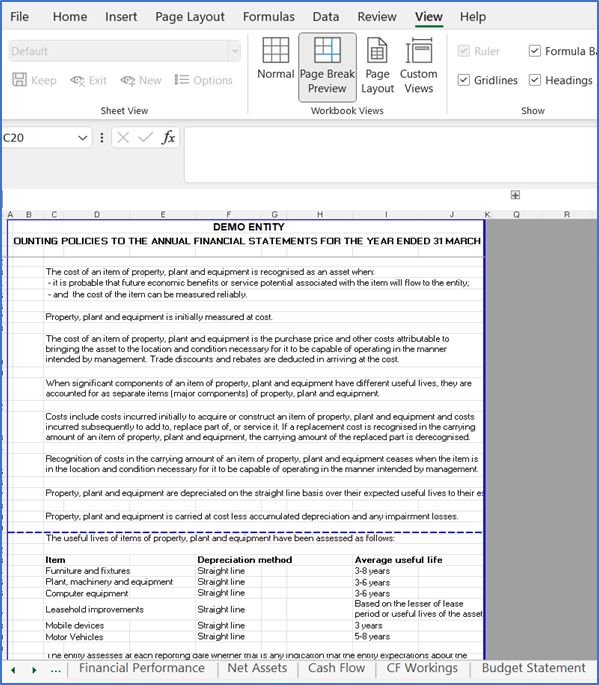The image size is (599, 685).
Task: Click the '3-8 years' cell
Action: (x=372, y=571)
